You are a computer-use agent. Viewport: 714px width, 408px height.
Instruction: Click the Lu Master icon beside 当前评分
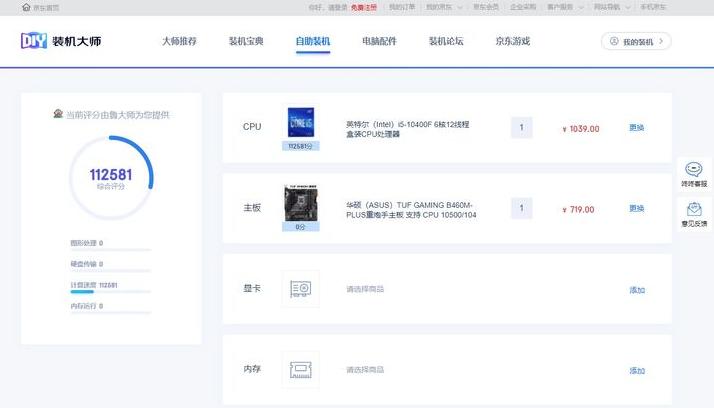pyautogui.click(x=58, y=114)
